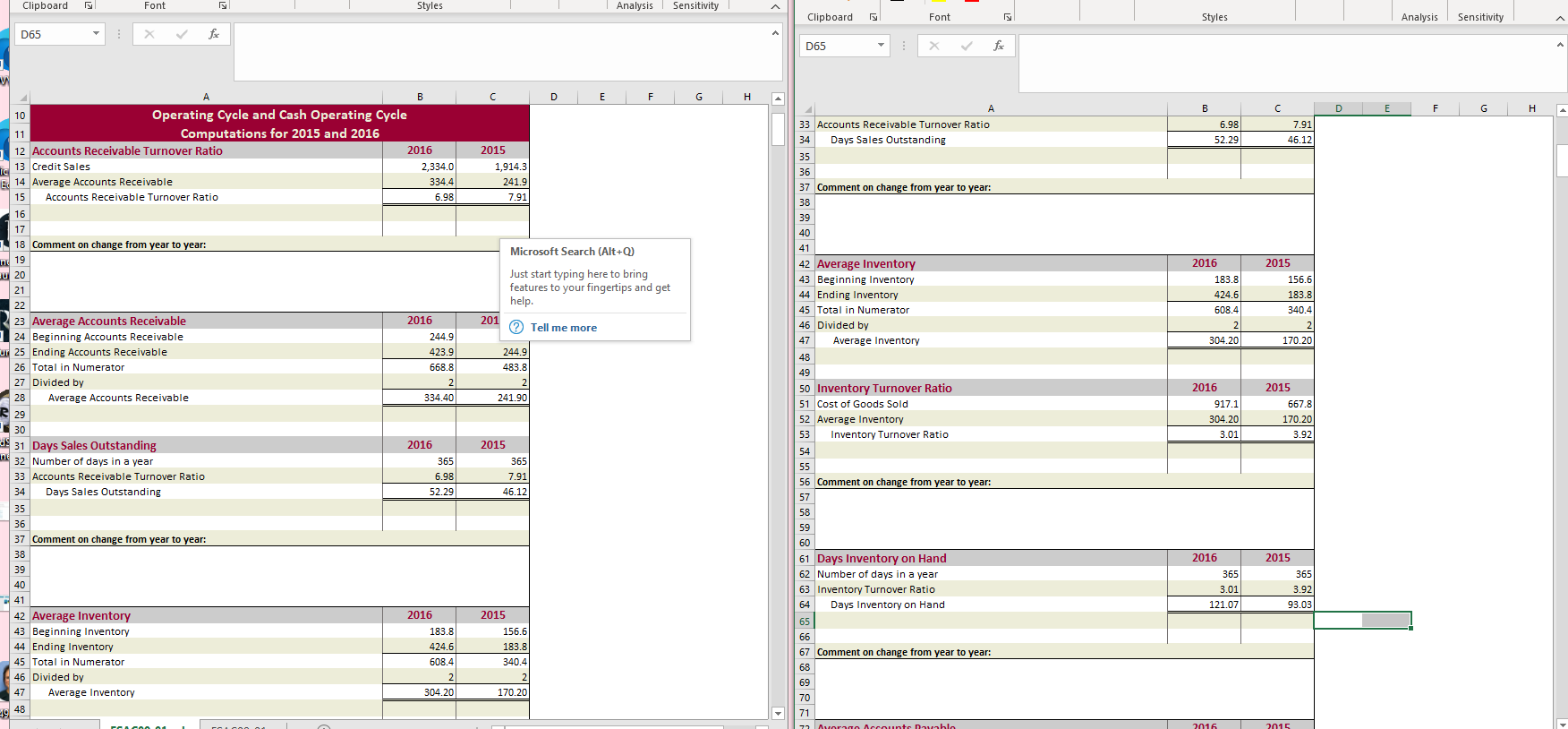Open Clipboard dialog launcher in left Excel window
The width and height of the screenshot is (1568, 729).
coord(89,5)
